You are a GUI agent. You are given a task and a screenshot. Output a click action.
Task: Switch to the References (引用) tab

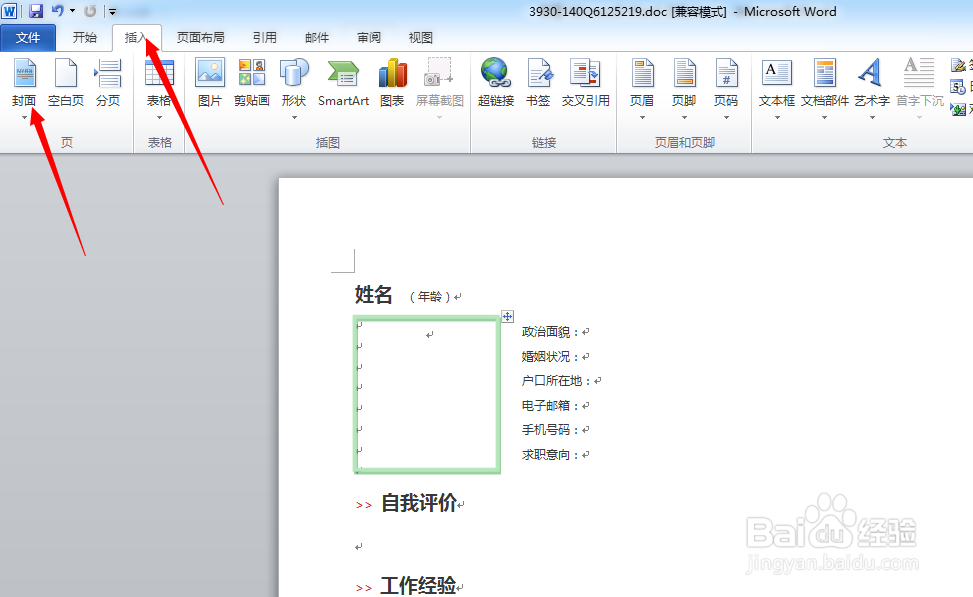click(265, 38)
